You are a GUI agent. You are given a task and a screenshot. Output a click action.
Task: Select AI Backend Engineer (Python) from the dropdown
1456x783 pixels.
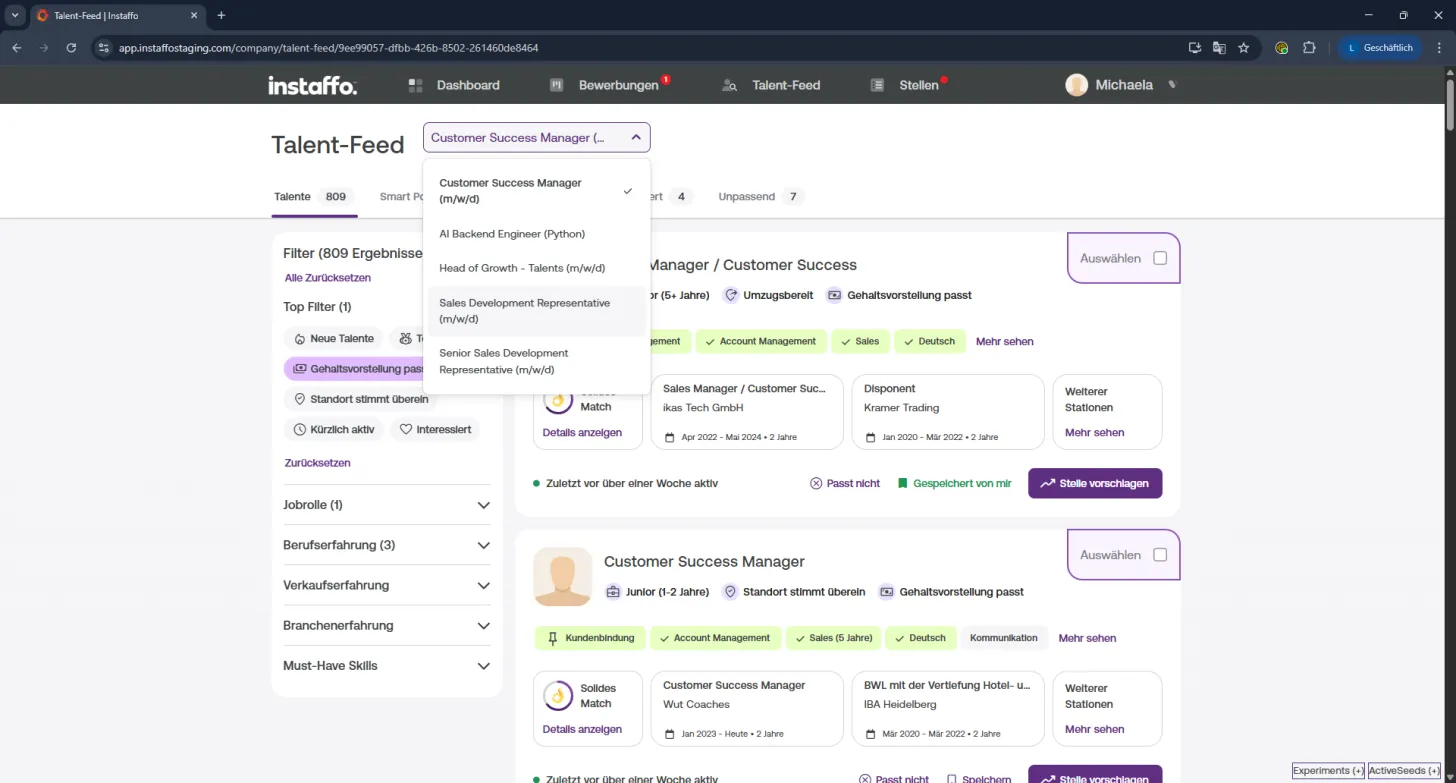(536, 234)
